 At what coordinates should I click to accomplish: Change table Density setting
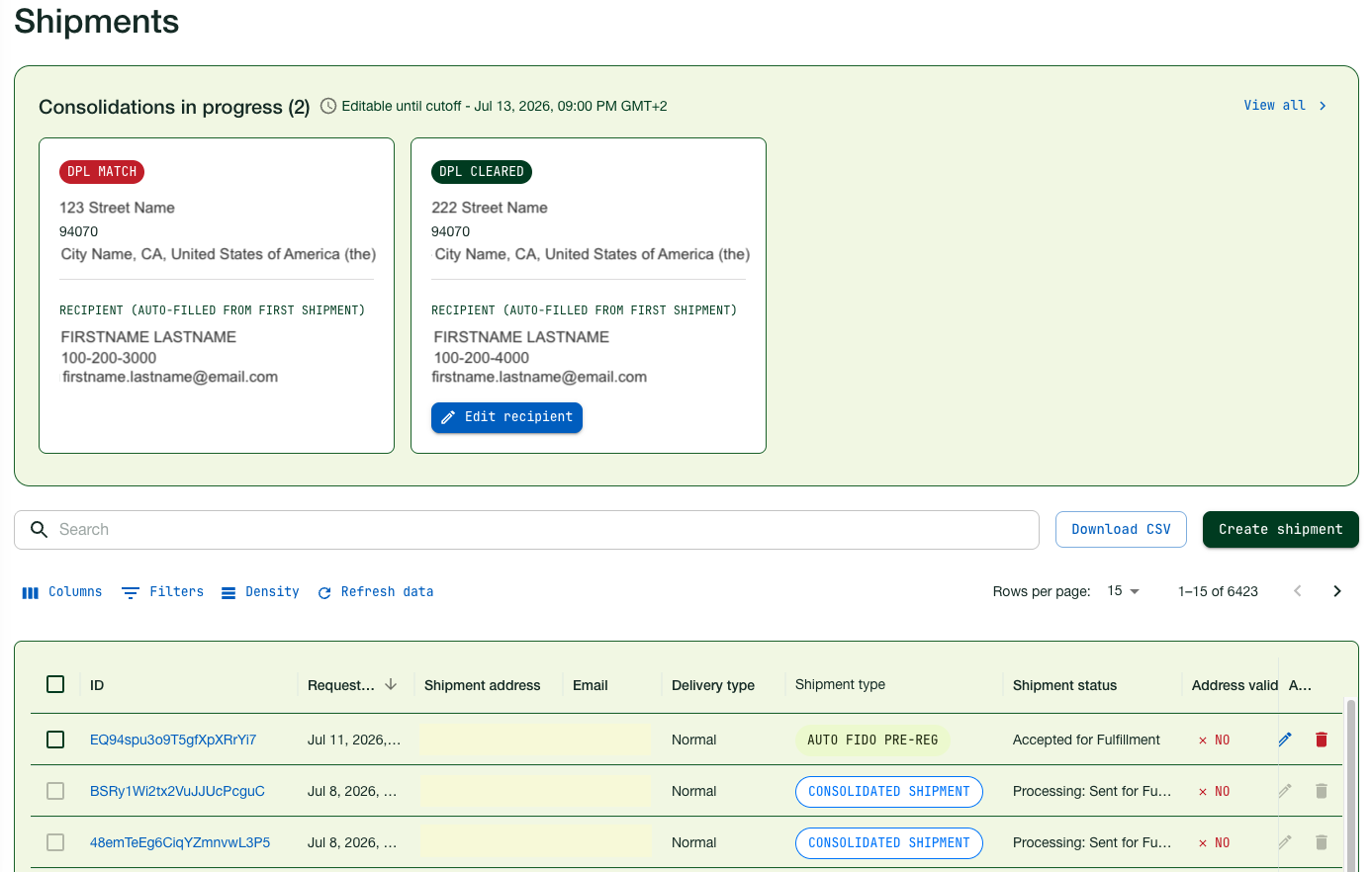259,592
